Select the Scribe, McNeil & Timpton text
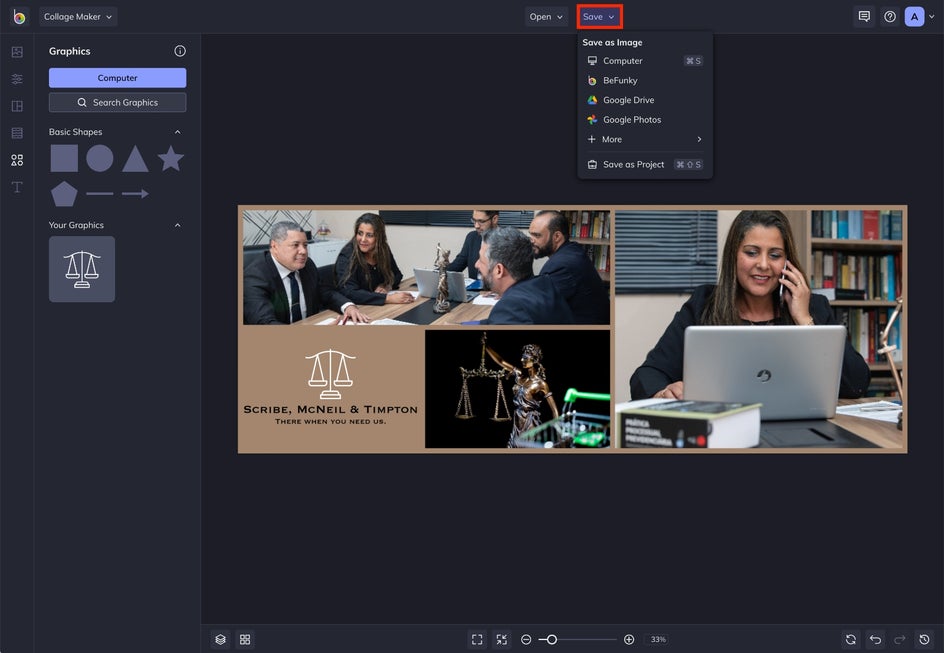 [331, 409]
